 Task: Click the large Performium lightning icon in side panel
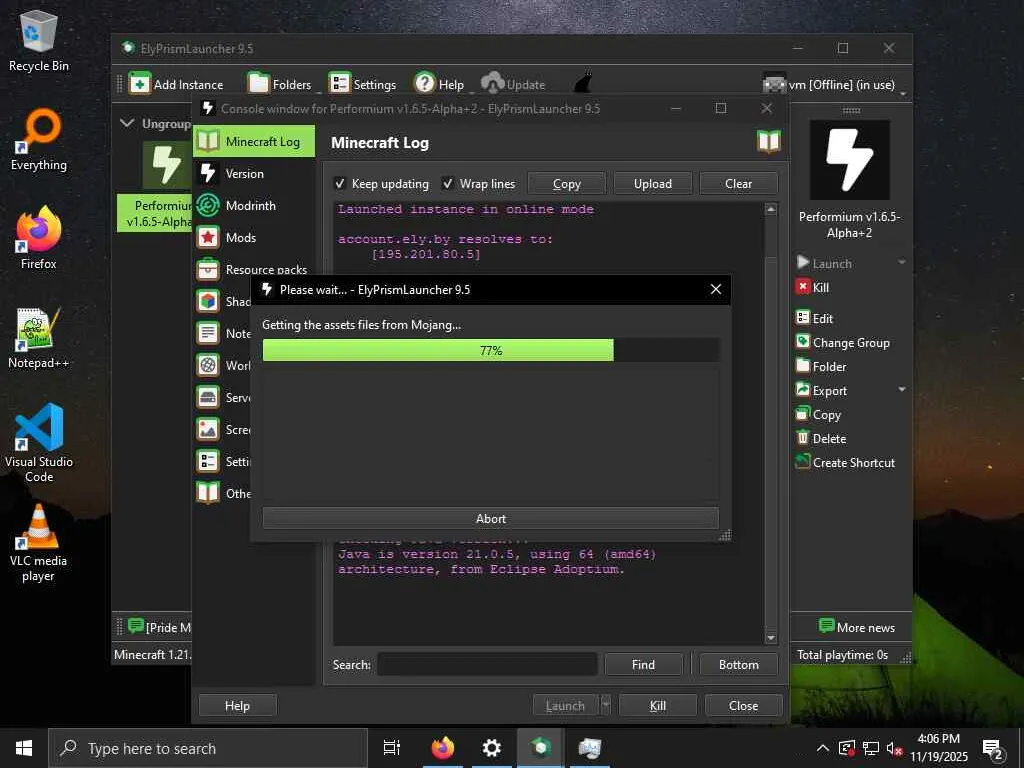click(x=849, y=160)
